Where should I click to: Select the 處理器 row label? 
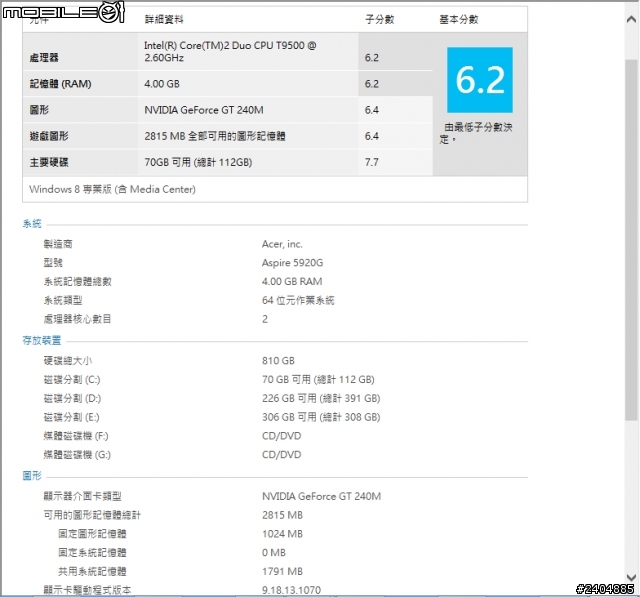(x=44, y=58)
